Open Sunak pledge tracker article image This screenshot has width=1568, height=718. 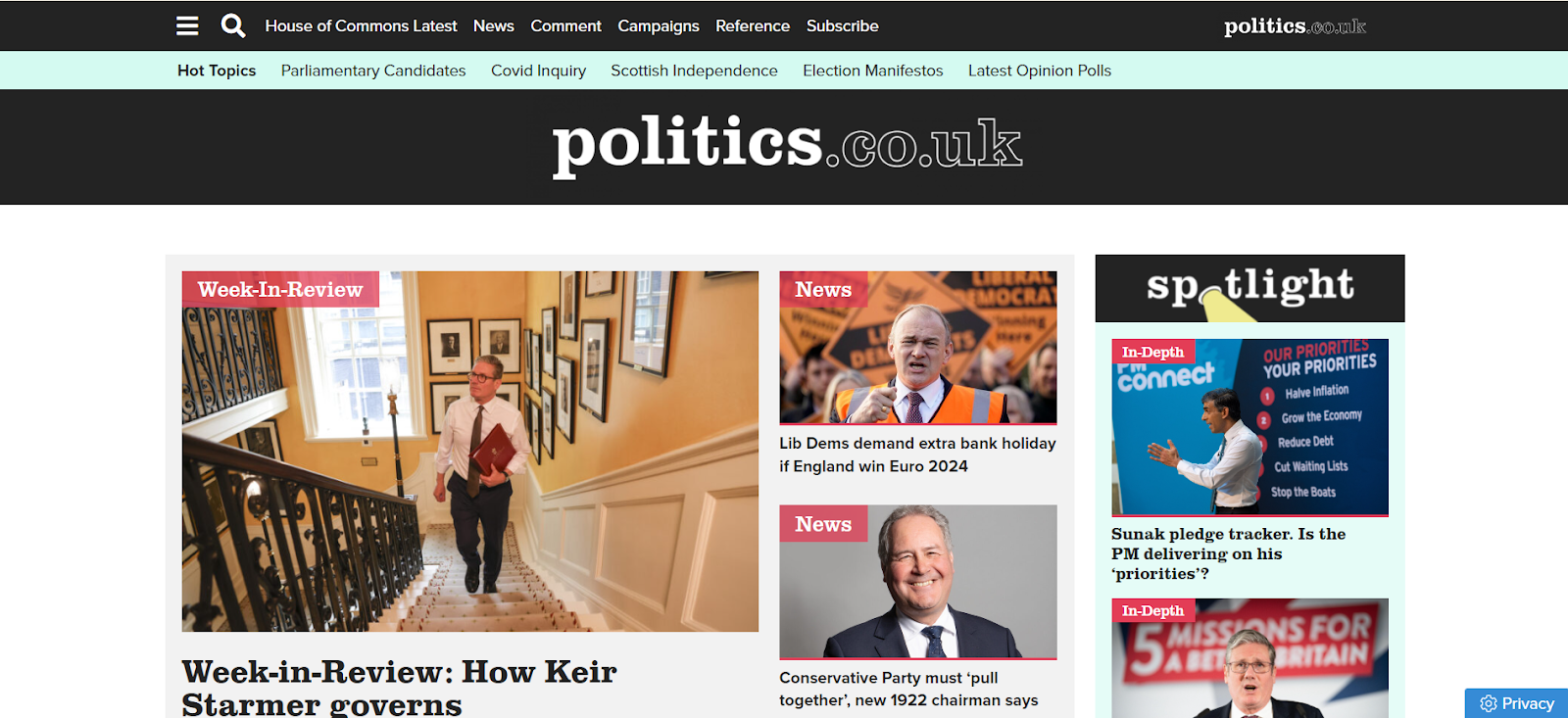pyautogui.click(x=1249, y=427)
